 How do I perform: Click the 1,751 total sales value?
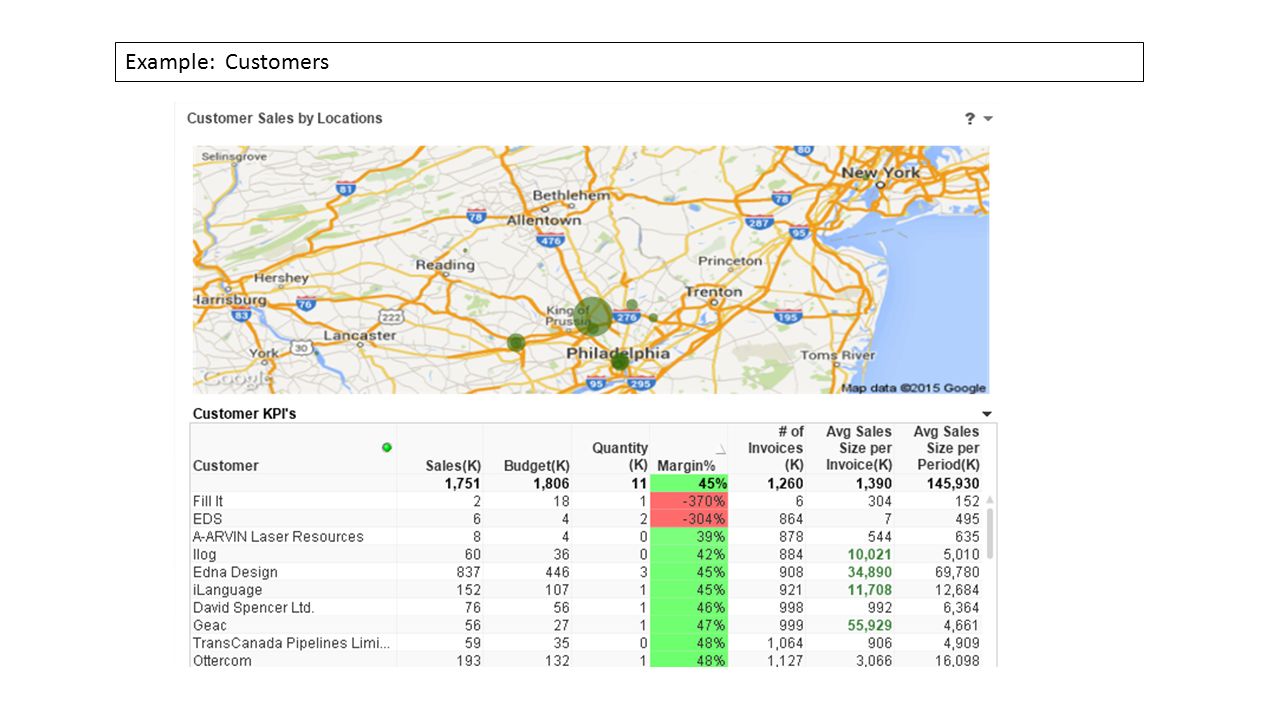pyautogui.click(x=463, y=484)
